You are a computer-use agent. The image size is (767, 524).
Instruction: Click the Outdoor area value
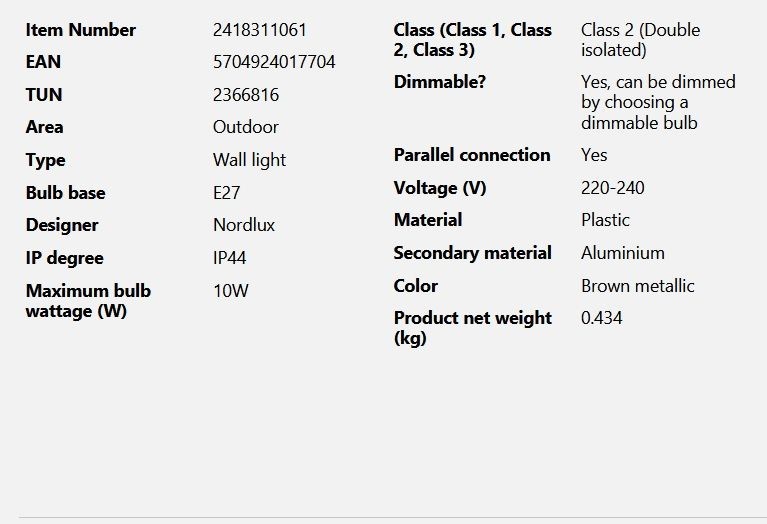(246, 127)
